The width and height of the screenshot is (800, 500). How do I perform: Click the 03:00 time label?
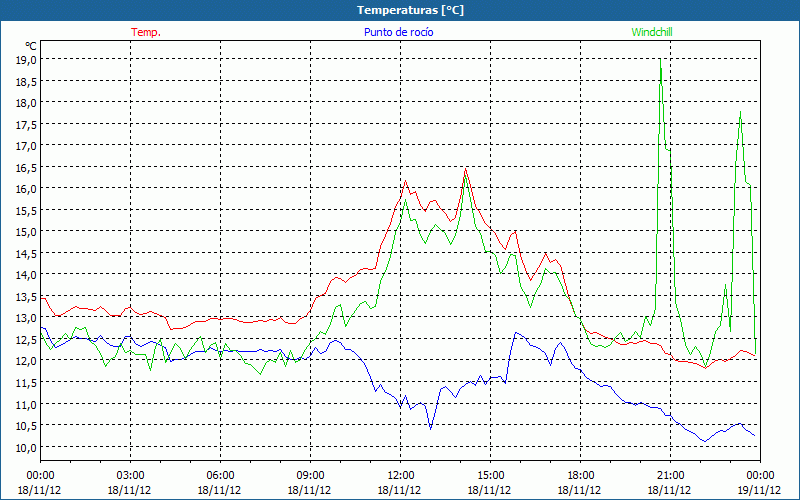[x=130, y=476]
